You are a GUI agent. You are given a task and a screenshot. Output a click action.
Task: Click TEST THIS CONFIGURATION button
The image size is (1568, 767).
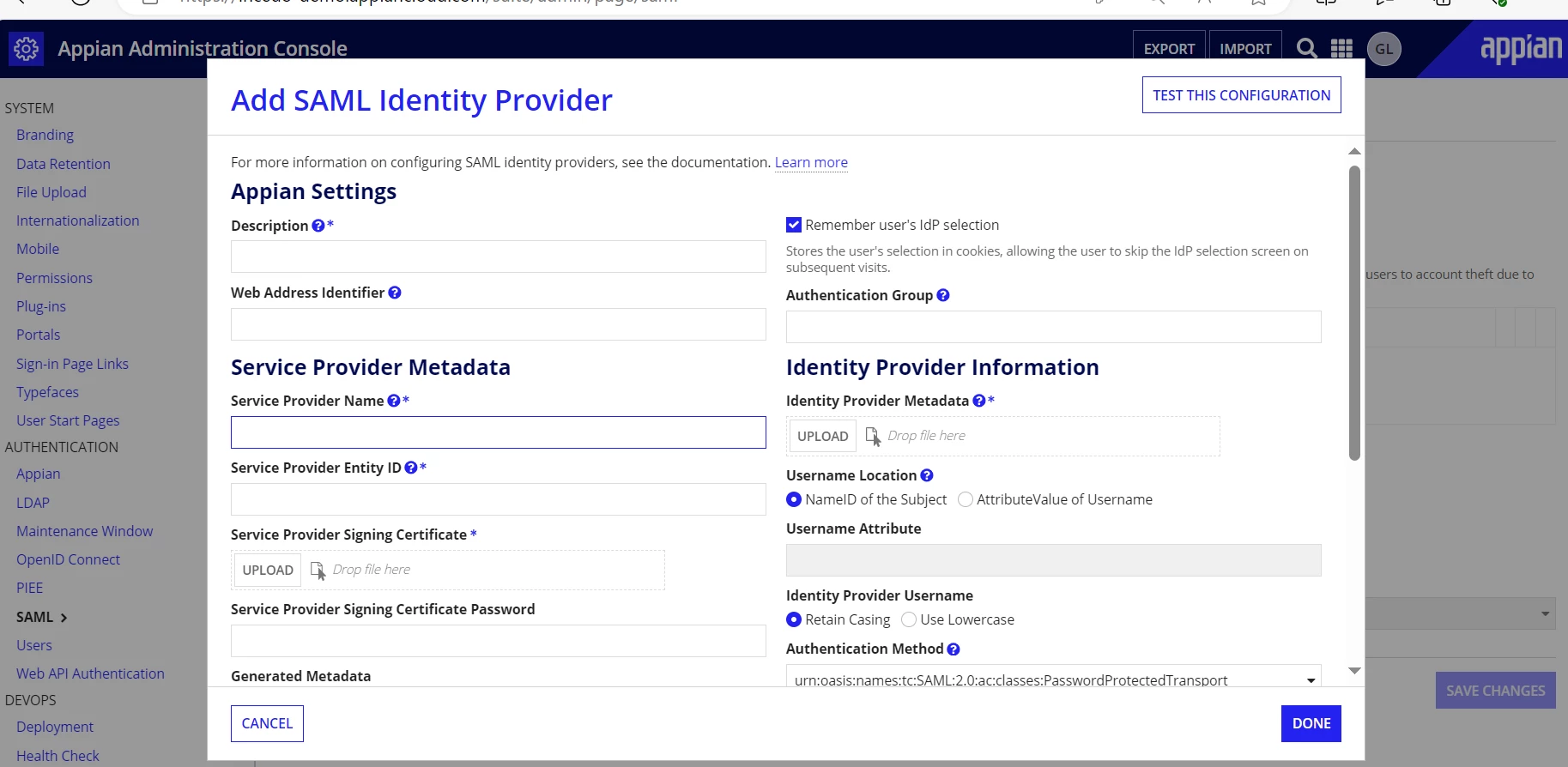coord(1241,95)
